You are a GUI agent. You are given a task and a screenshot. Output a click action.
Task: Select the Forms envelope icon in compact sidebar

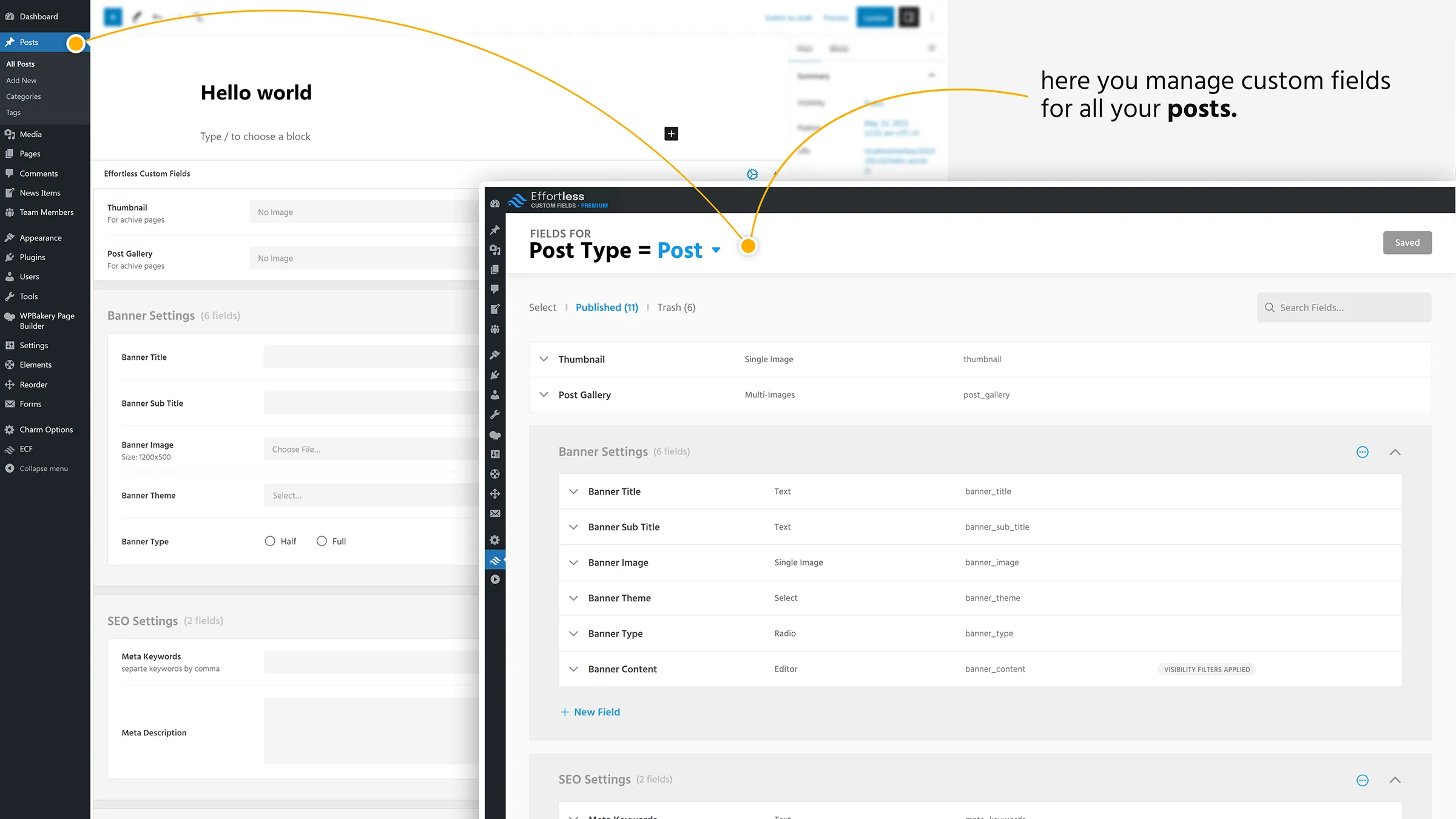495,513
